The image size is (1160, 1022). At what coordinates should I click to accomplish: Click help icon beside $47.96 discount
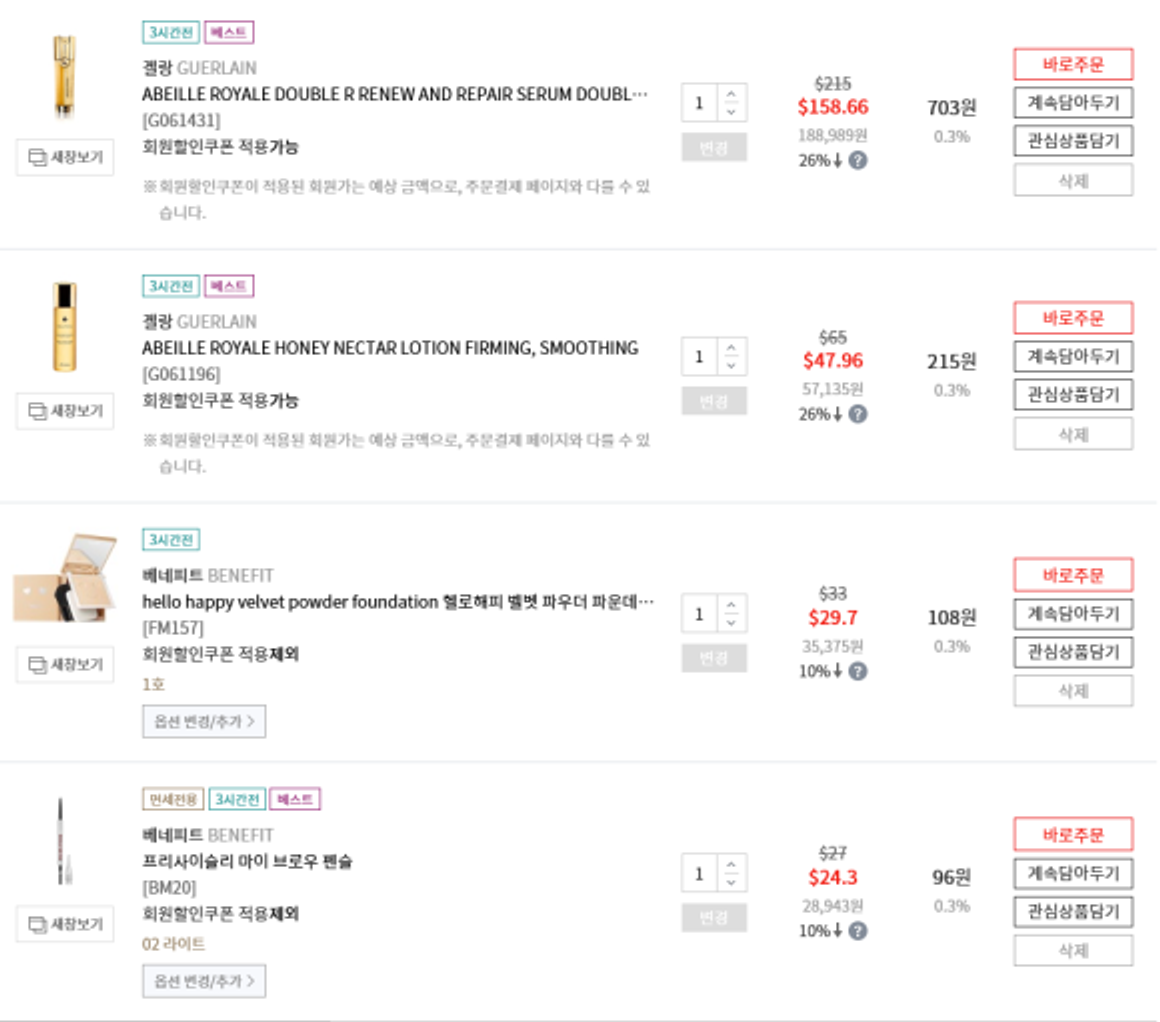coord(857,414)
